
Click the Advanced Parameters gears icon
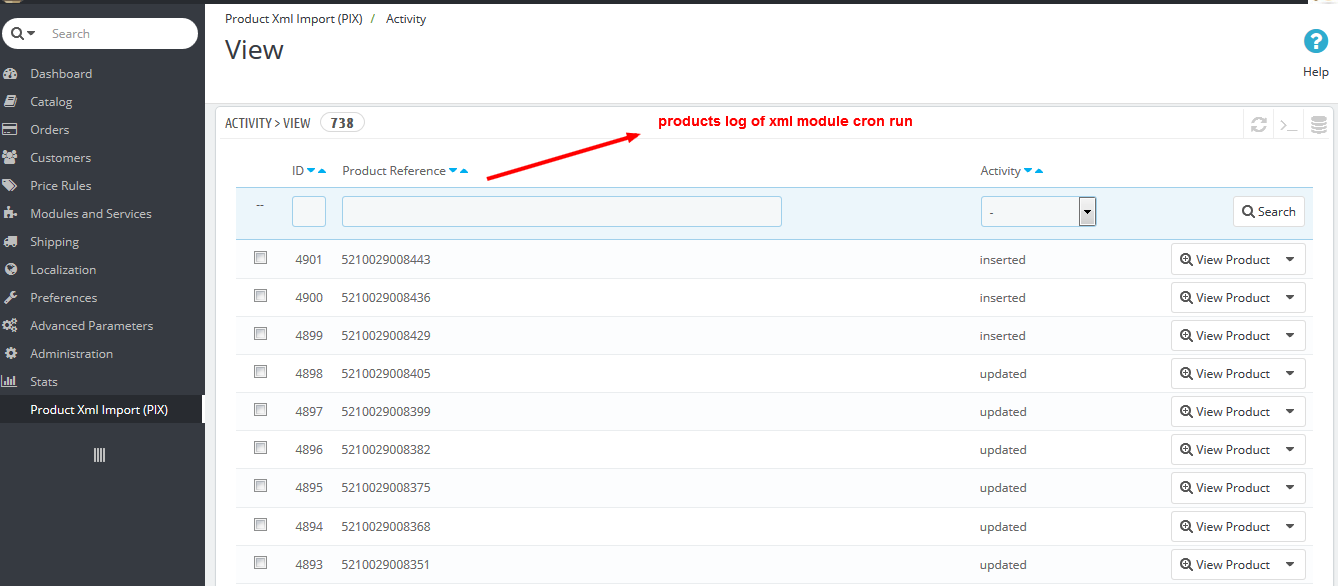tap(10, 326)
